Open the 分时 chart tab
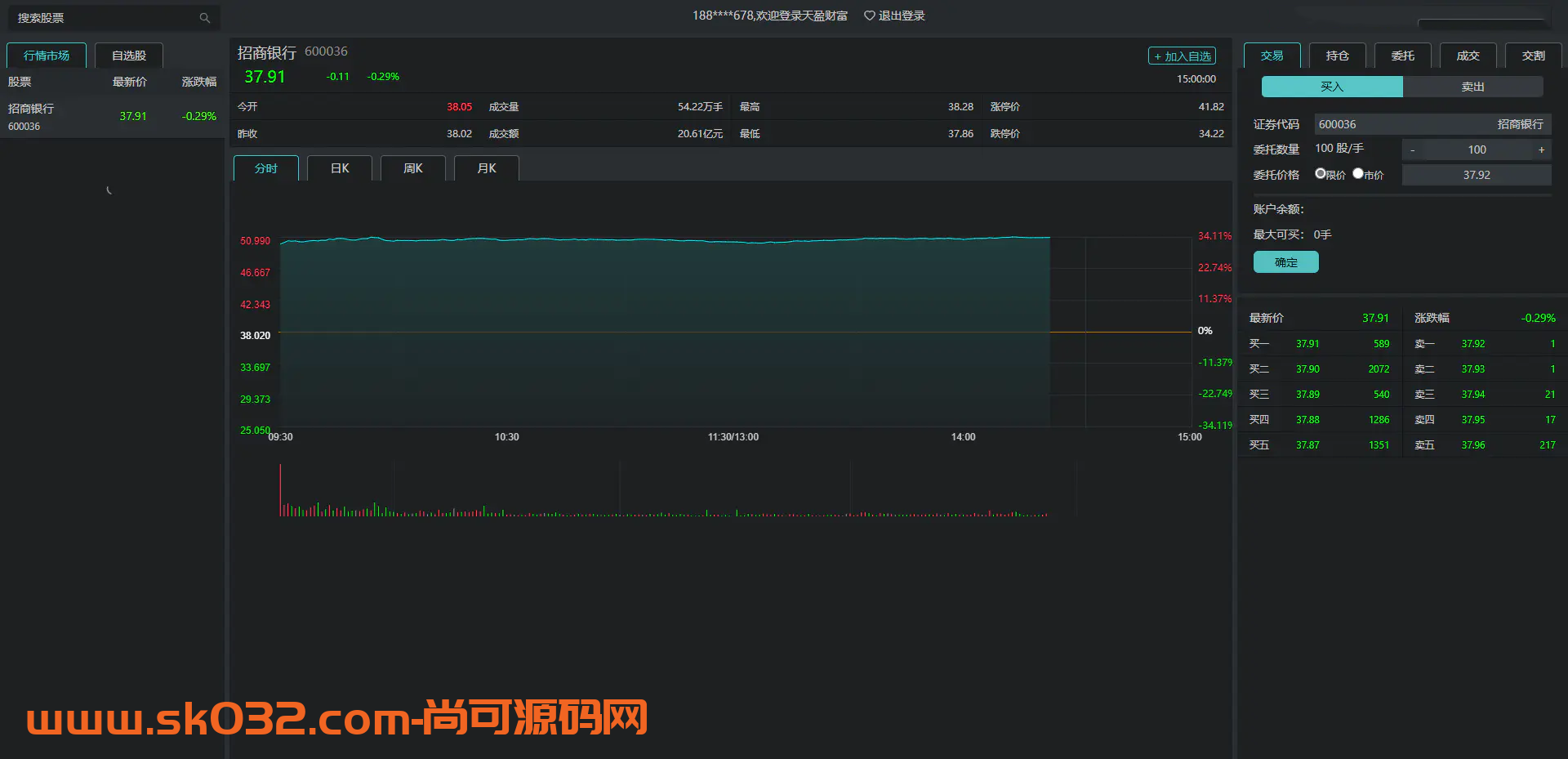The image size is (1568, 759). click(266, 168)
